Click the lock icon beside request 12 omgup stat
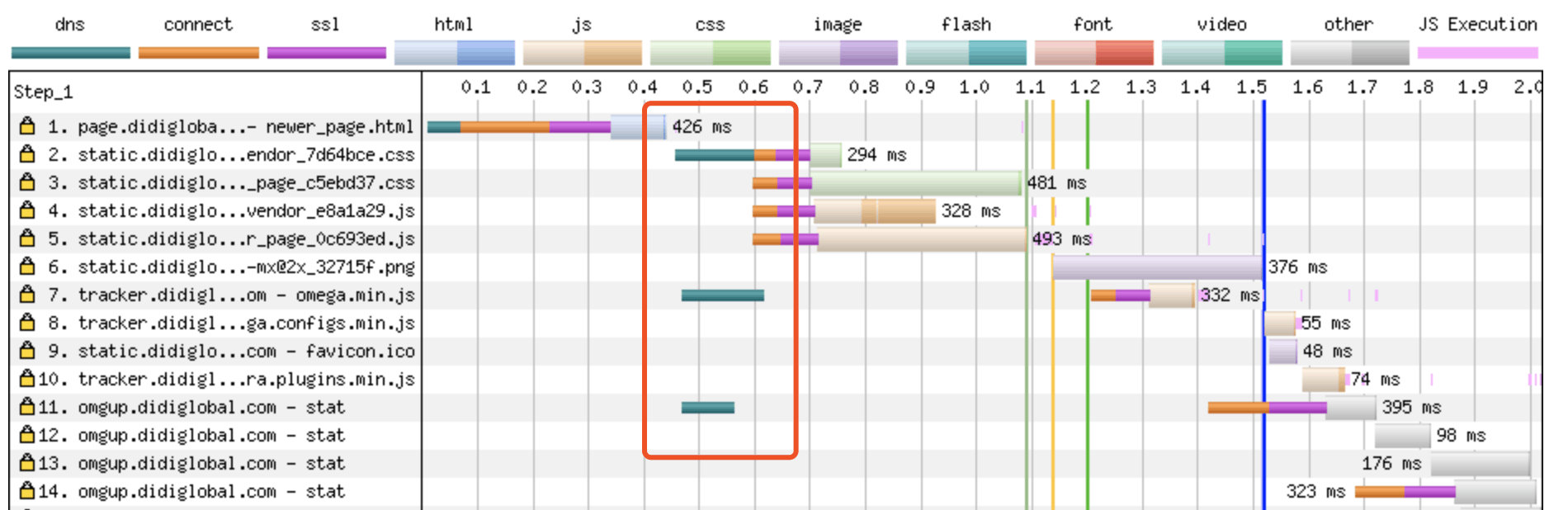This screenshot has height=510, width=1568. pos(27,435)
